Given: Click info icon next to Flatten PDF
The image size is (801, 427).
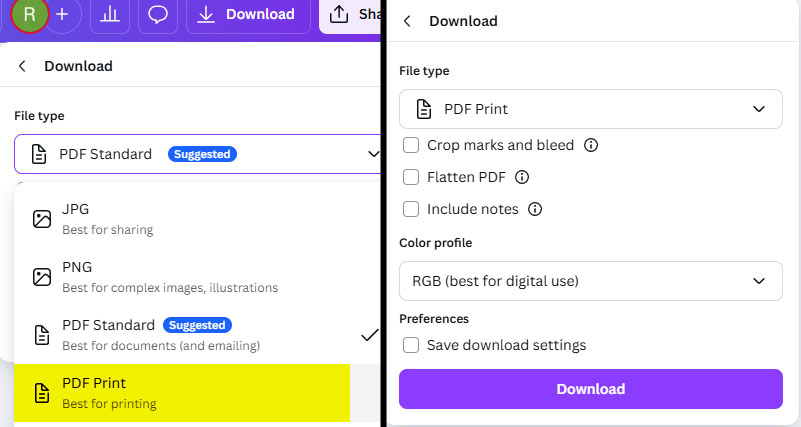Looking at the screenshot, I should [521, 177].
